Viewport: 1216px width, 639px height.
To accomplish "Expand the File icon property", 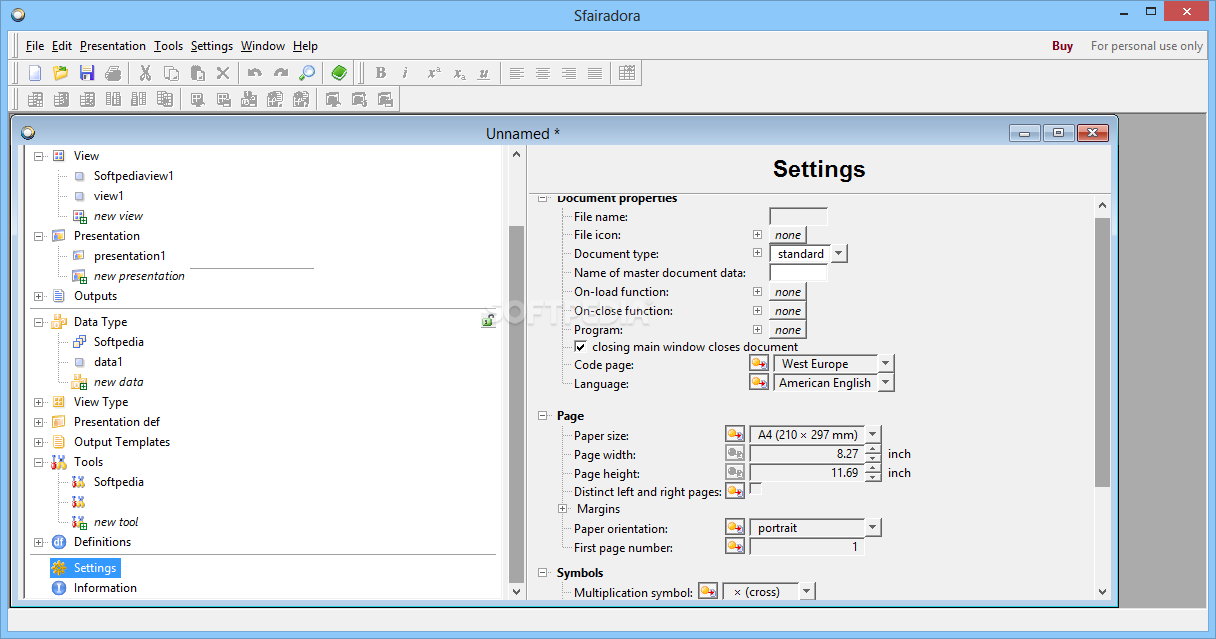I will (758, 235).
